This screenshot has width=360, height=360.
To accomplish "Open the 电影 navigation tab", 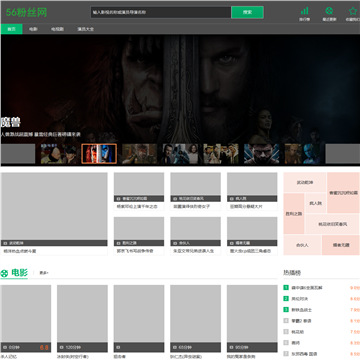I will 33,29.
